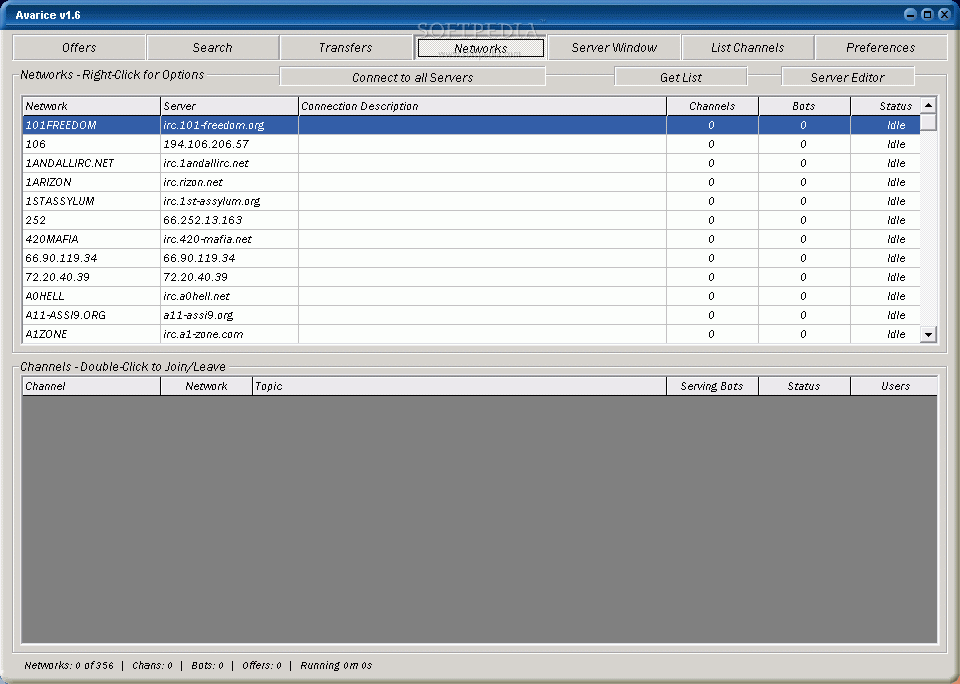The image size is (960, 684).
Task: Click Chans: 0 in status bar
Action: click(x=152, y=665)
